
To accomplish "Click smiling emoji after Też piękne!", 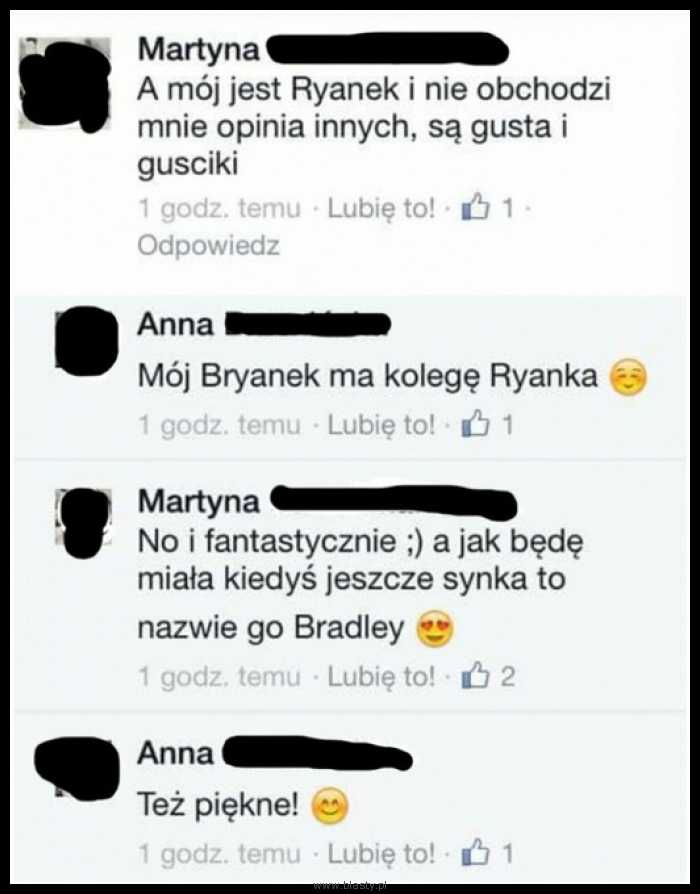I will click(x=329, y=806).
